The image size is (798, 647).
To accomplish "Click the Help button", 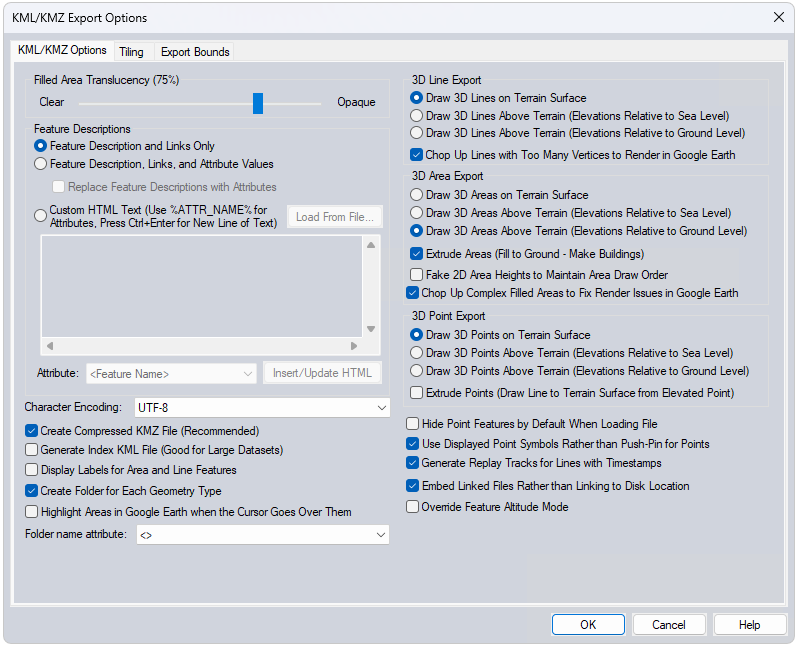I will pyautogui.click(x=749, y=624).
